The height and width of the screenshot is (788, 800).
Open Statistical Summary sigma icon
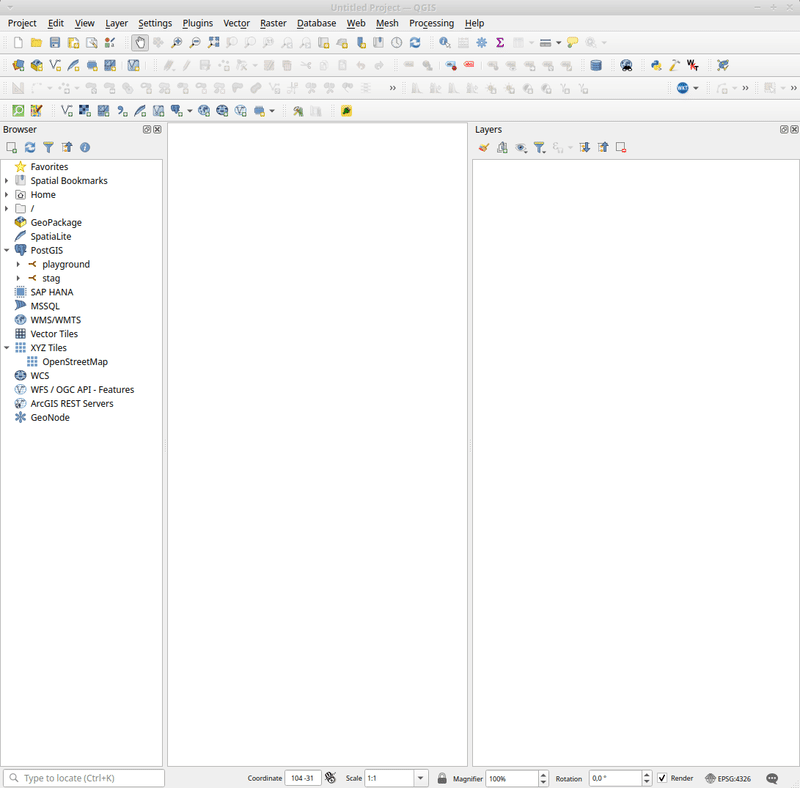coord(500,43)
